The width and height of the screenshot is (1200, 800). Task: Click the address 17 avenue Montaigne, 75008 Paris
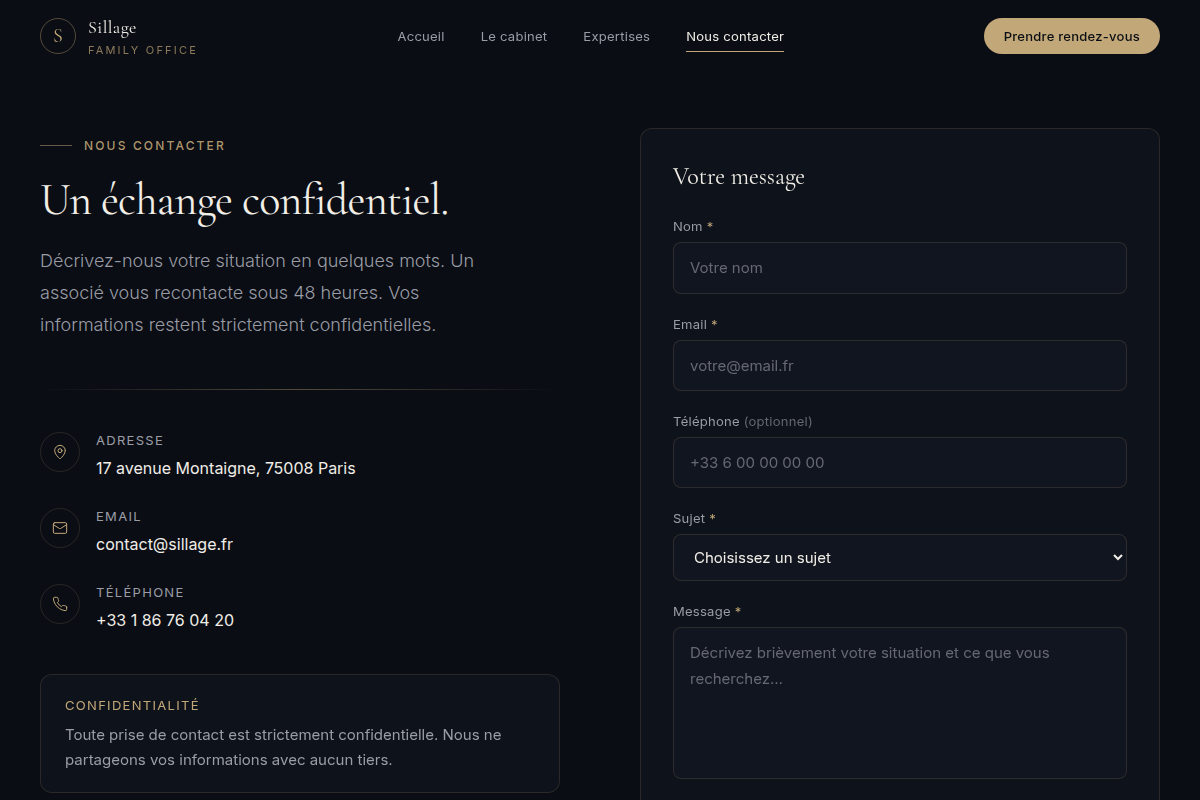tap(226, 468)
